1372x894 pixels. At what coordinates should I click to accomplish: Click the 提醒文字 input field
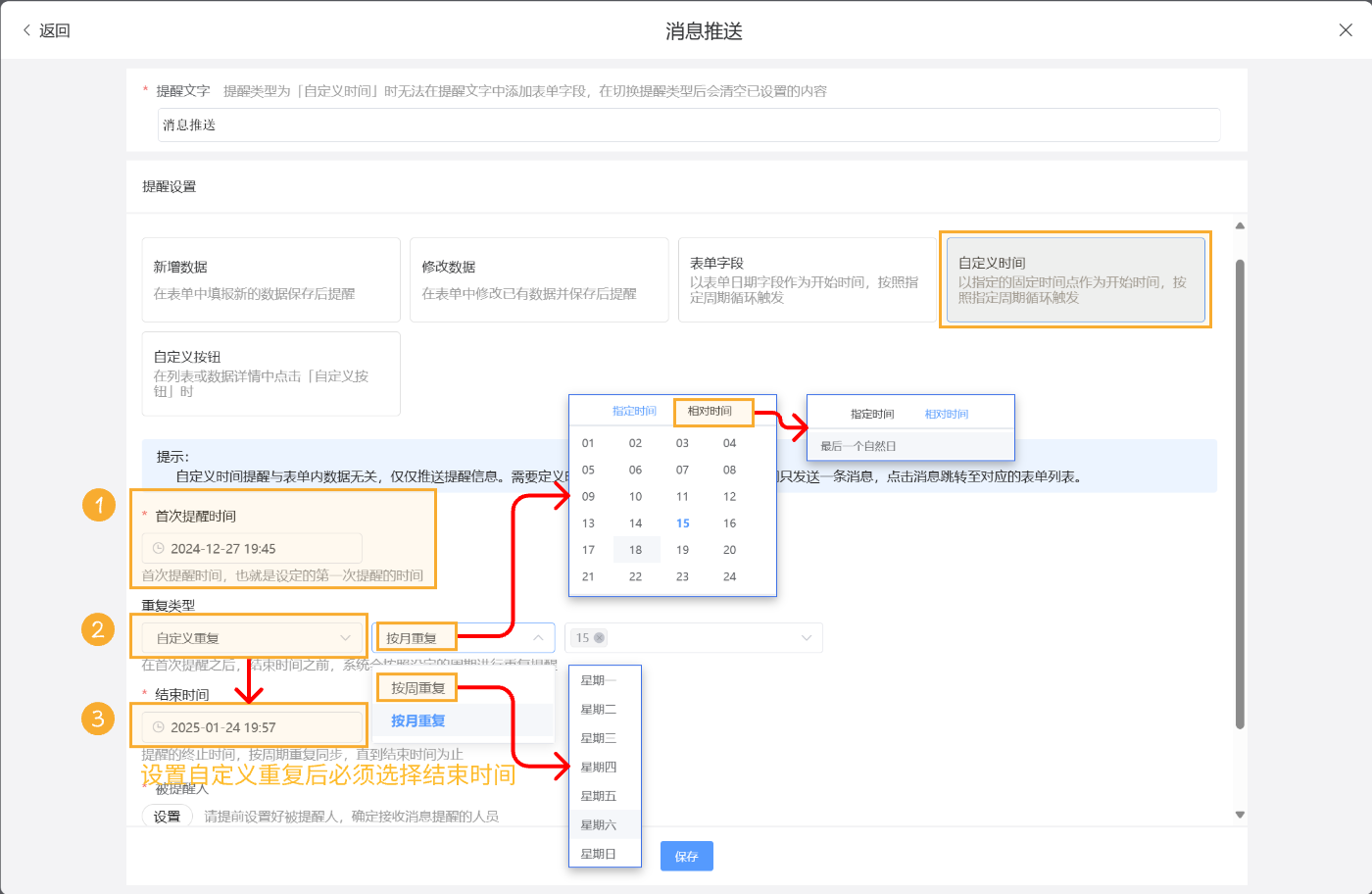click(686, 124)
